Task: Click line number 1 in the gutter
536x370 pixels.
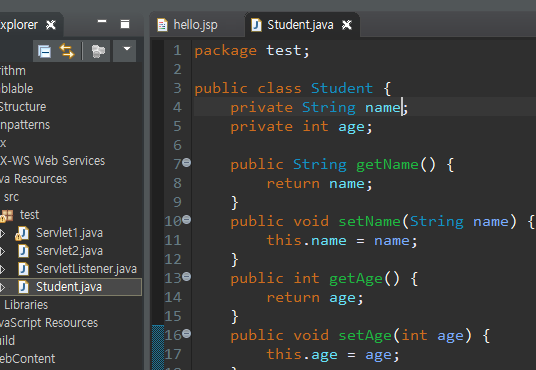Action: click(177, 51)
